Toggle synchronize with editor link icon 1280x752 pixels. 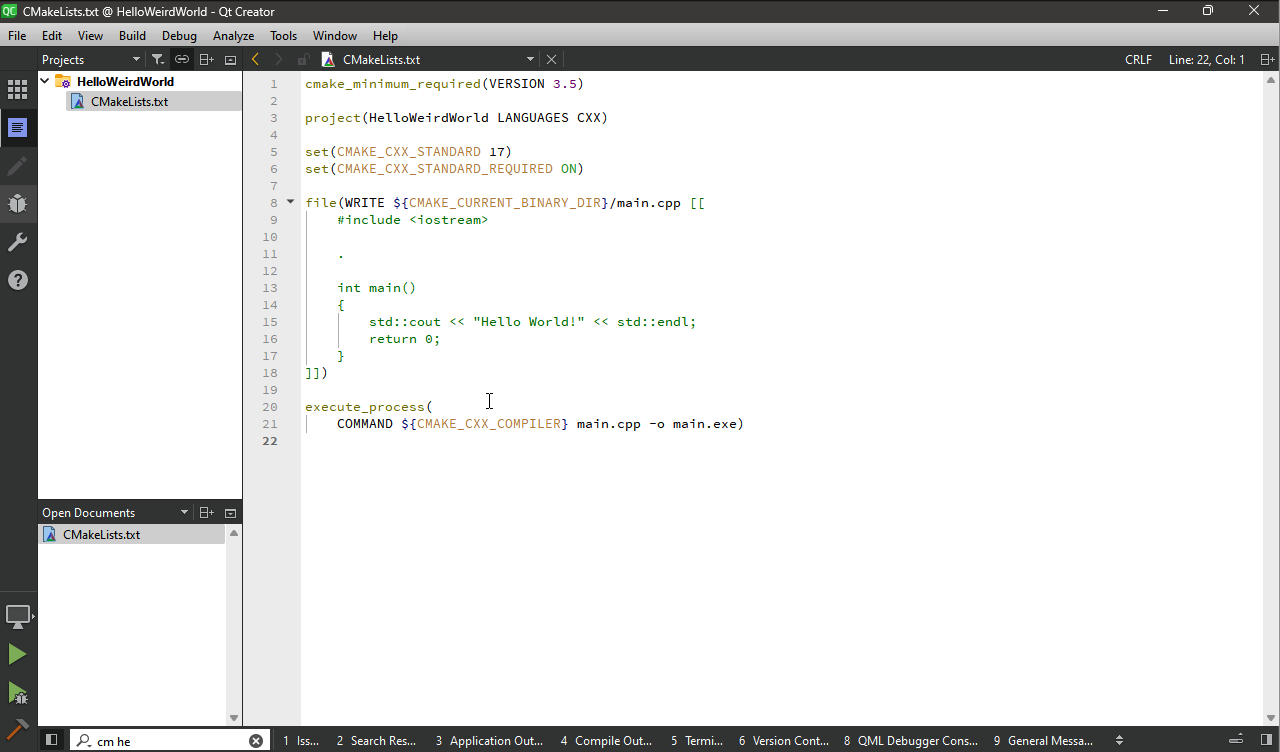pyautogui.click(x=182, y=60)
